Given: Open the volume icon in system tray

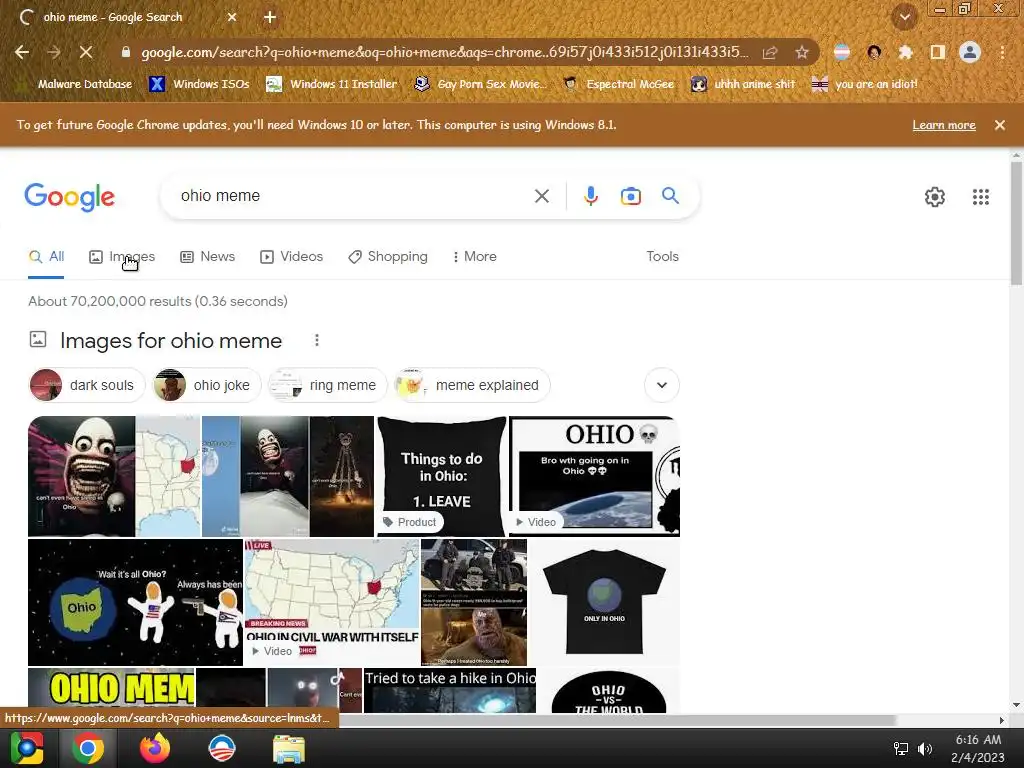Looking at the screenshot, I should (925, 748).
